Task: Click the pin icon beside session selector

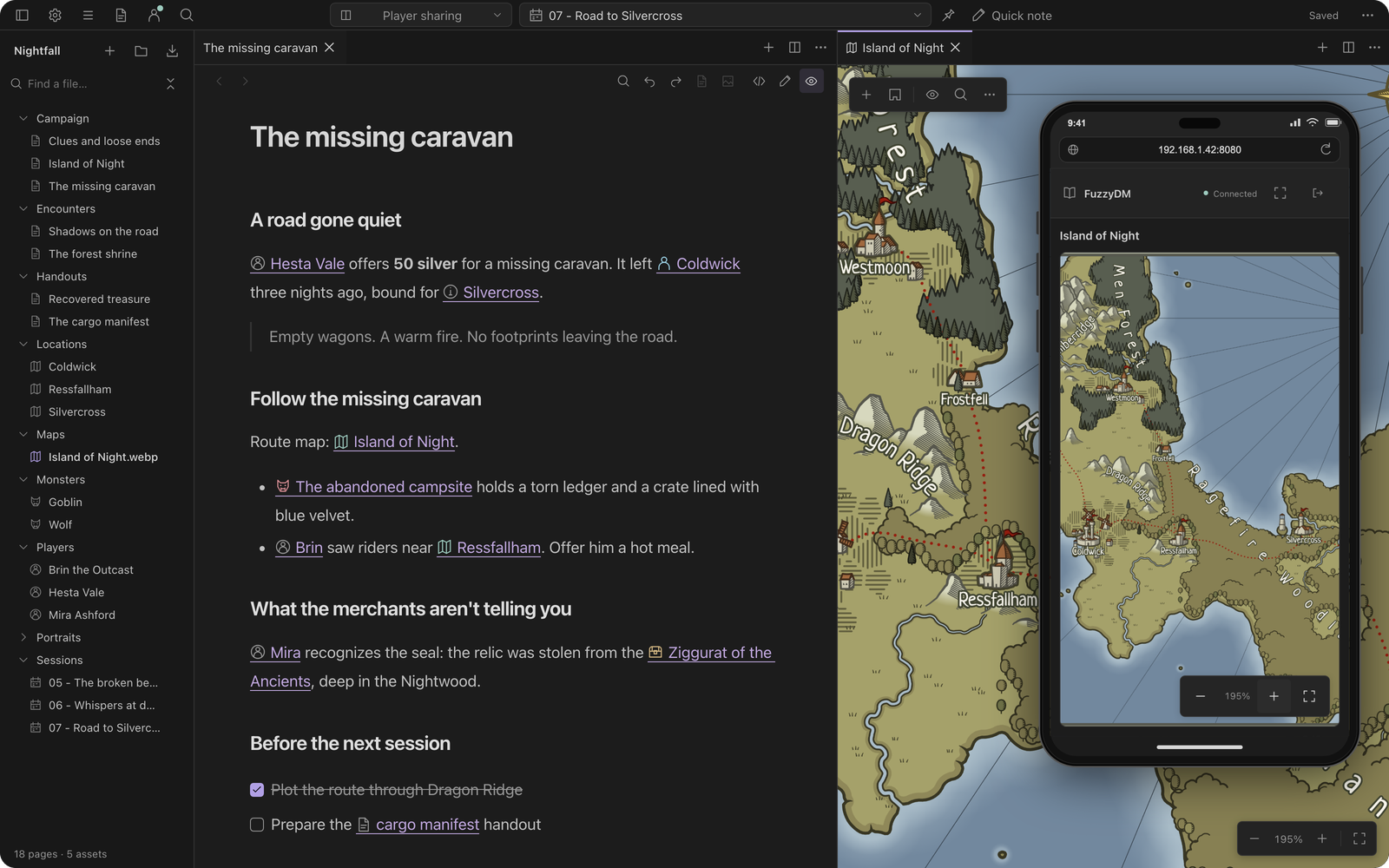Action: point(948,15)
